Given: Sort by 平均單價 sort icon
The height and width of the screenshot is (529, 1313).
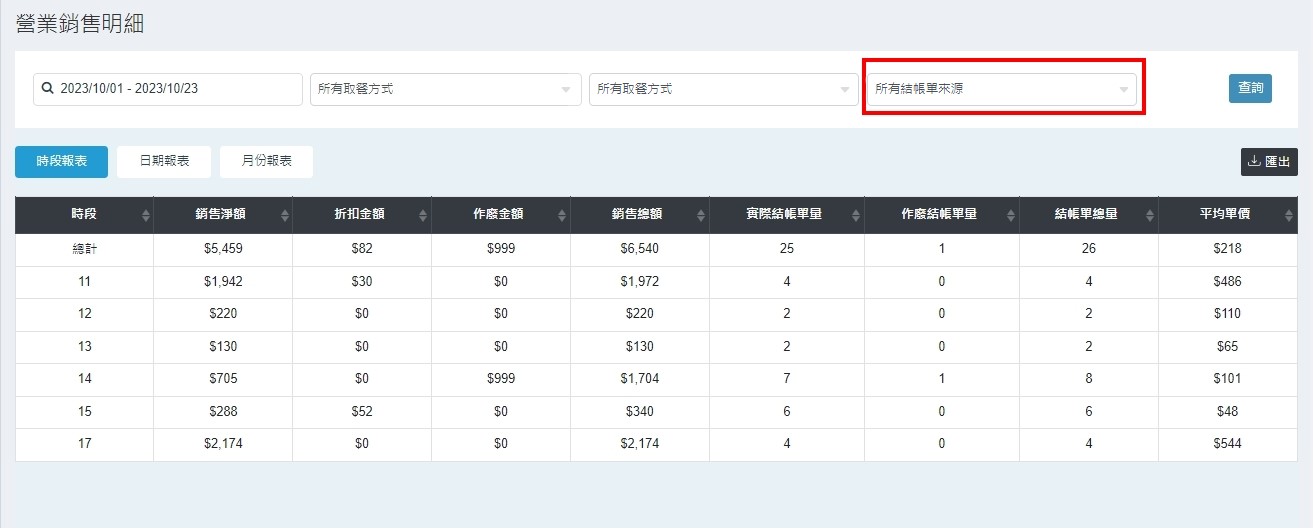Looking at the screenshot, I should tap(1289, 215).
